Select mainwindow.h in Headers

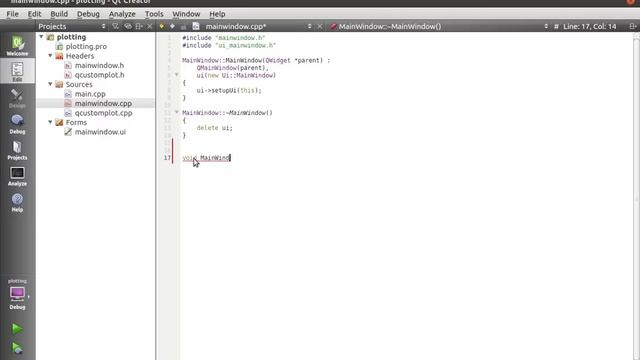coord(99,65)
